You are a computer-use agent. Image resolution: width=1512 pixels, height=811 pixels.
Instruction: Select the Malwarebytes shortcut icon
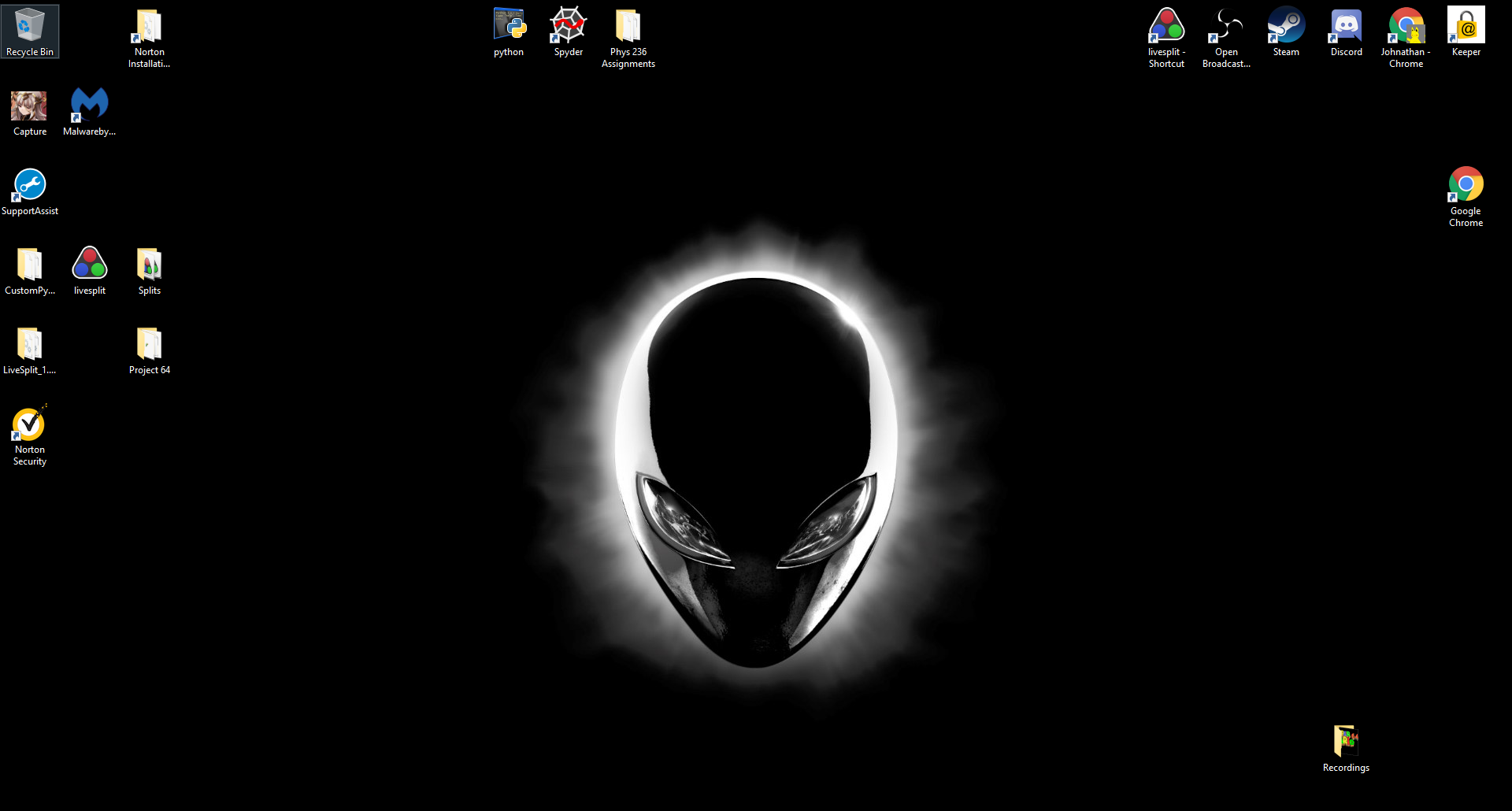click(90, 112)
